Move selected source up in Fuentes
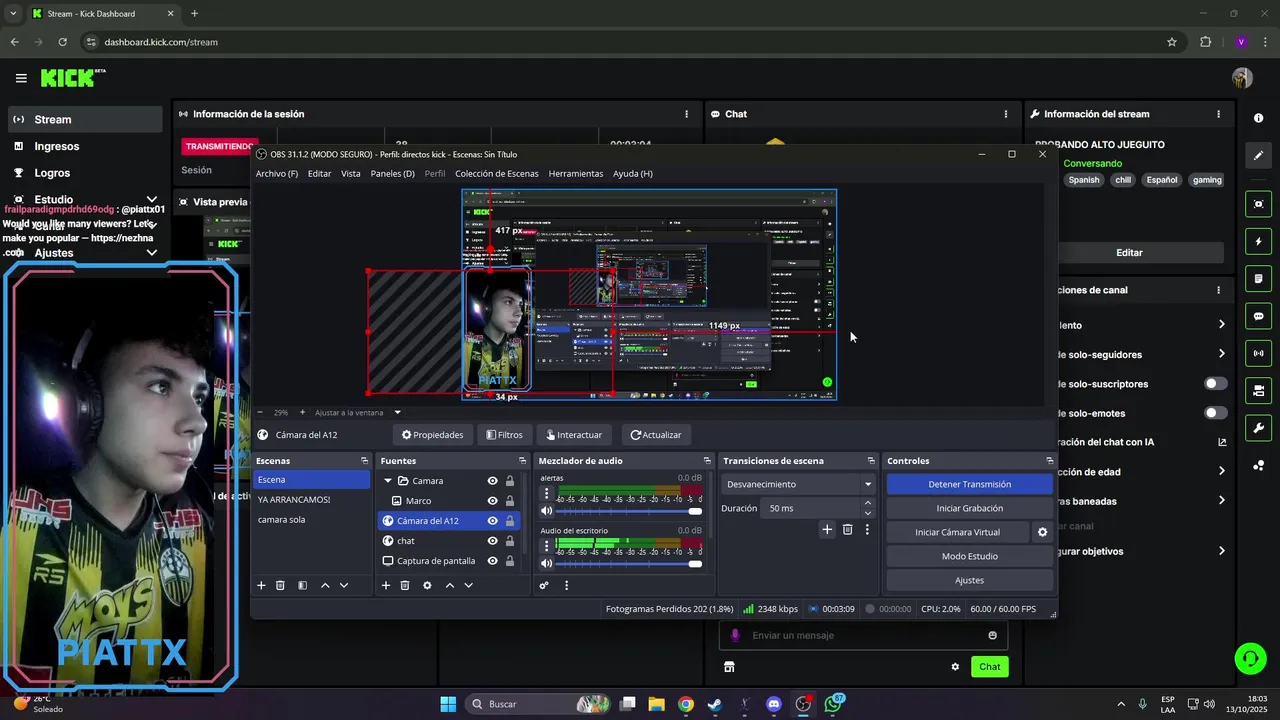This screenshot has width=1280, height=720. pyautogui.click(x=450, y=585)
